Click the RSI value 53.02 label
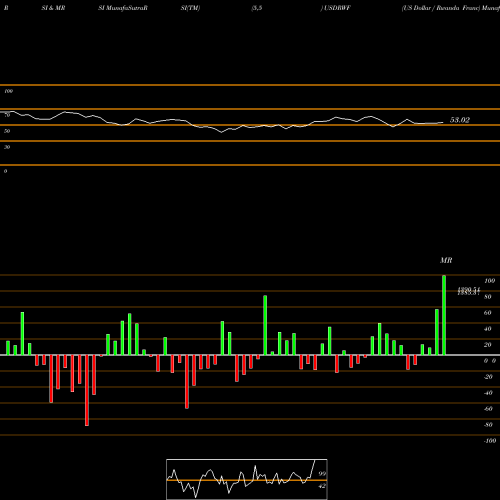This screenshot has height=500, width=500. [x=460, y=120]
